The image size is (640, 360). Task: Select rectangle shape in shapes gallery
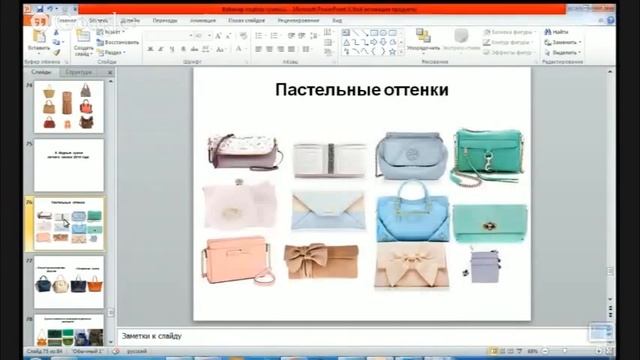point(374,33)
